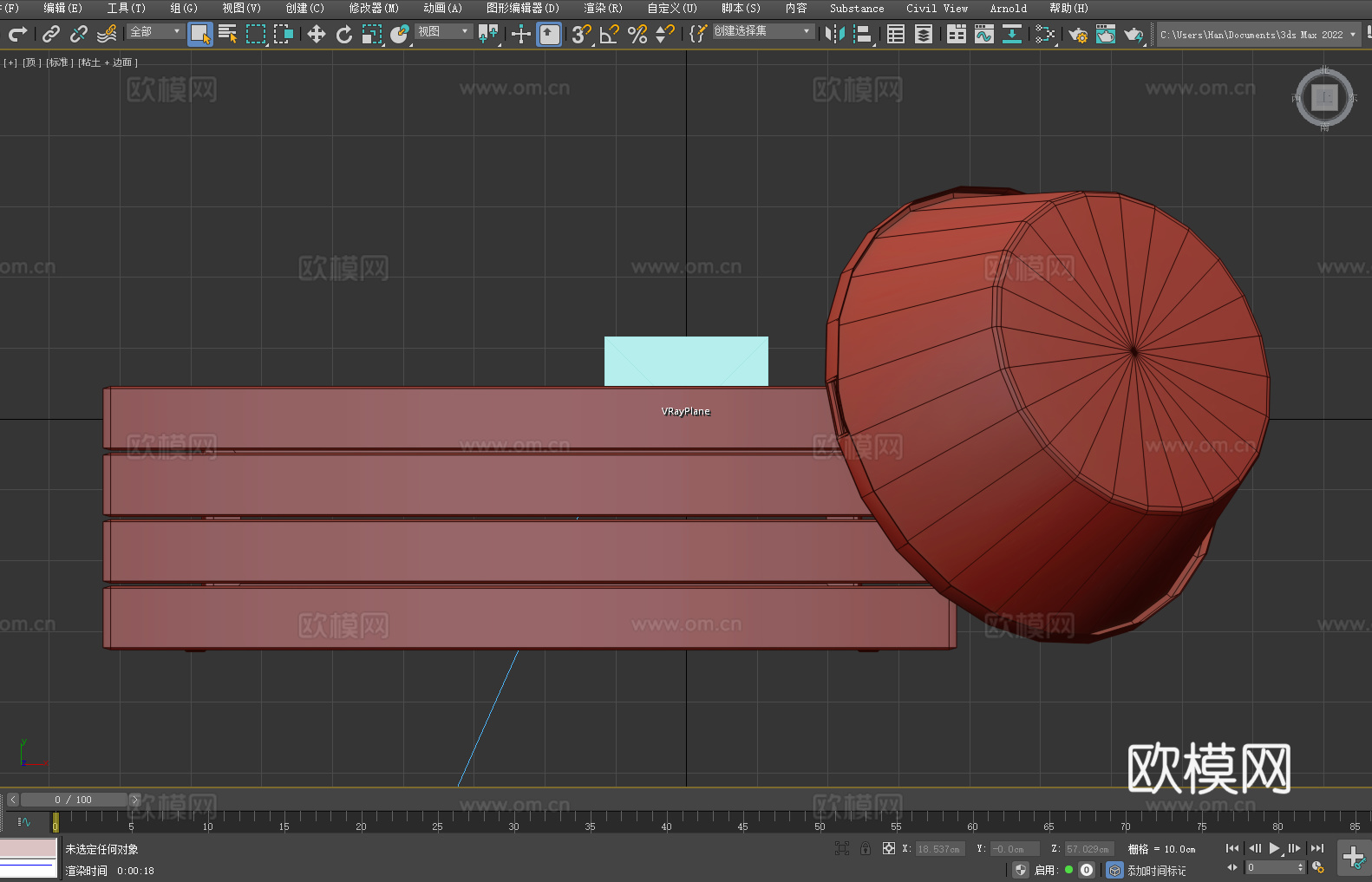Click the ViewCube top face
The width and height of the screenshot is (1372, 882).
coord(1324,97)
